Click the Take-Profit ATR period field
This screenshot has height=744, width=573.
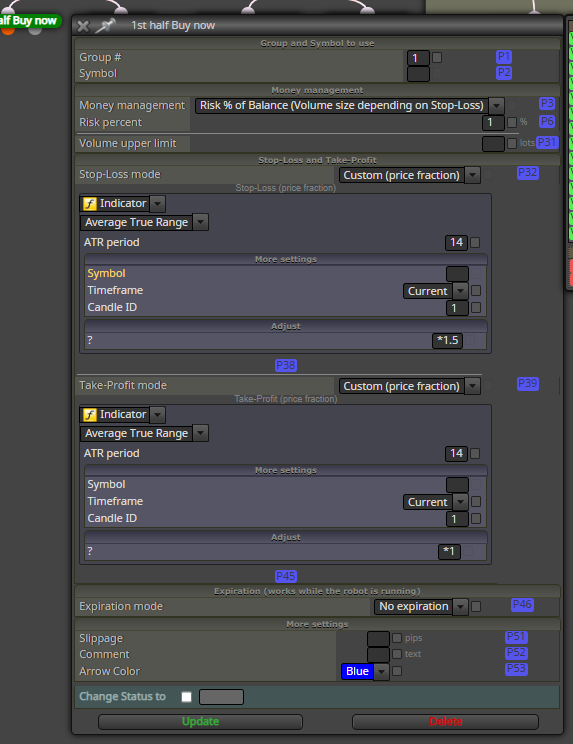click(456, 454)
